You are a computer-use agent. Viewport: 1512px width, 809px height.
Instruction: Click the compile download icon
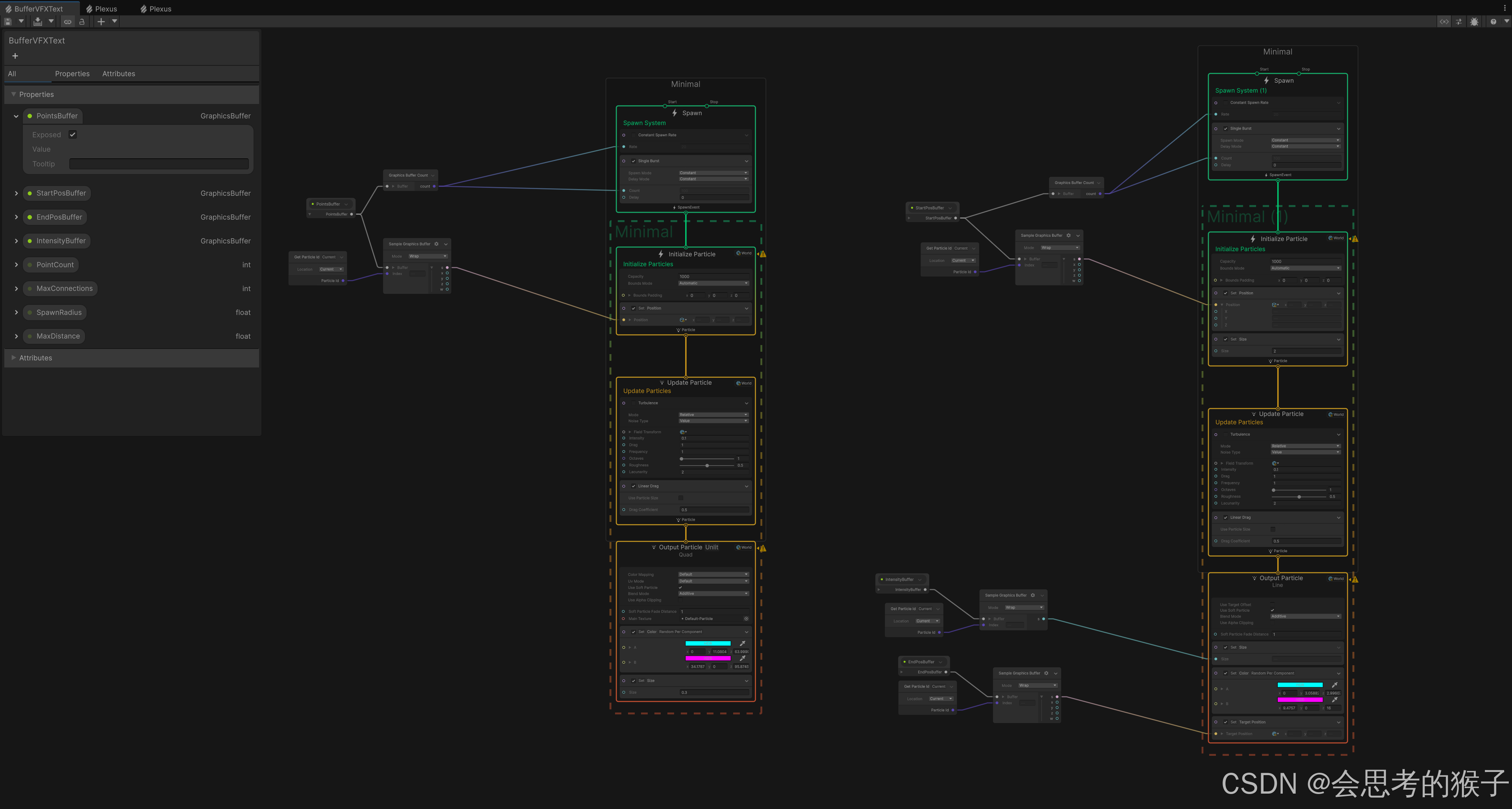[x=37, y=22]
